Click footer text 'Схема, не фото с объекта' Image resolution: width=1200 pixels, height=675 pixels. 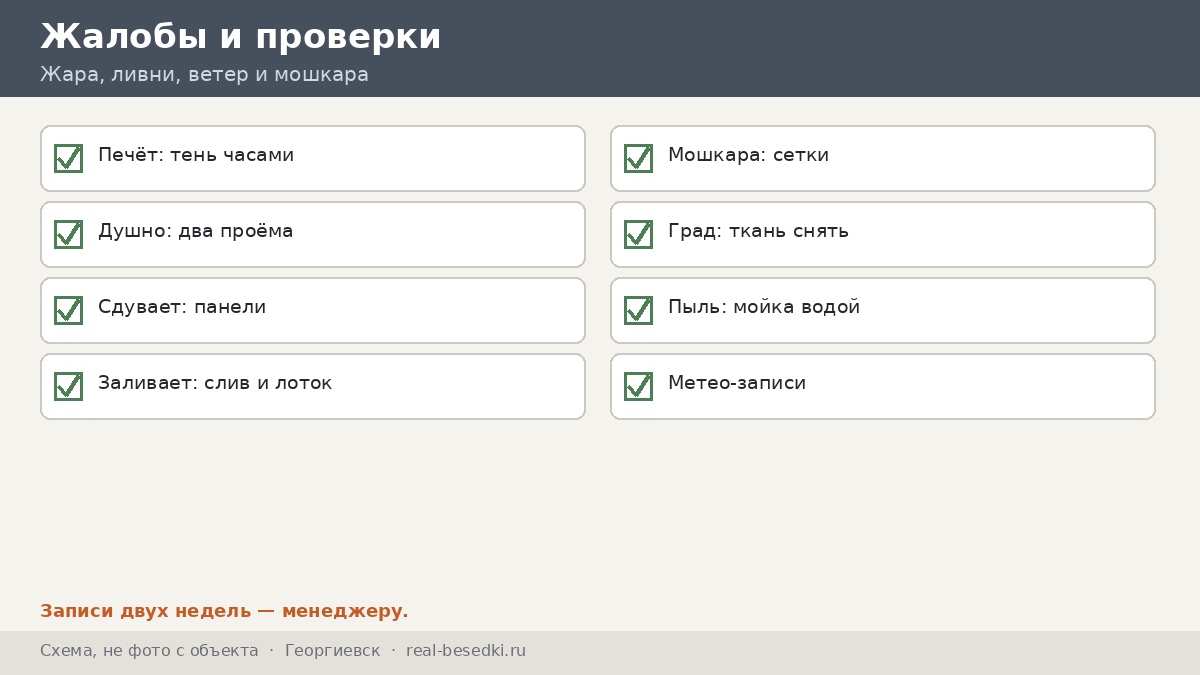point(149,651)
